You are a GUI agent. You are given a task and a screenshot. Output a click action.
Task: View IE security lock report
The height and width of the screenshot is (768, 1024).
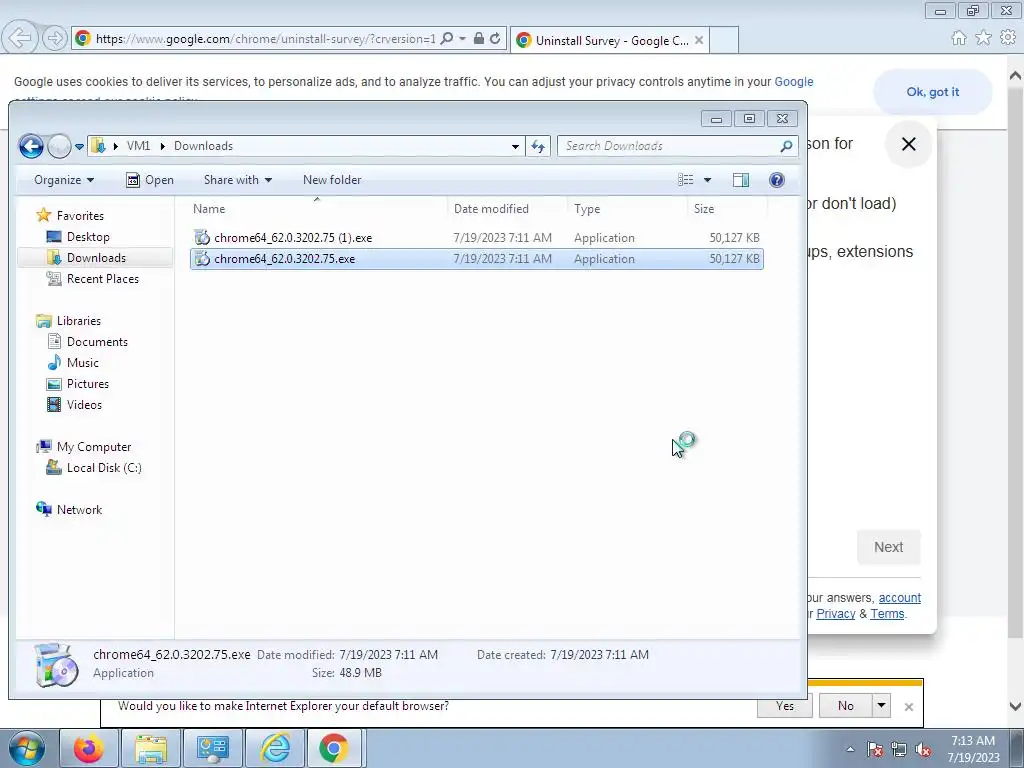(x=479, y=39)
